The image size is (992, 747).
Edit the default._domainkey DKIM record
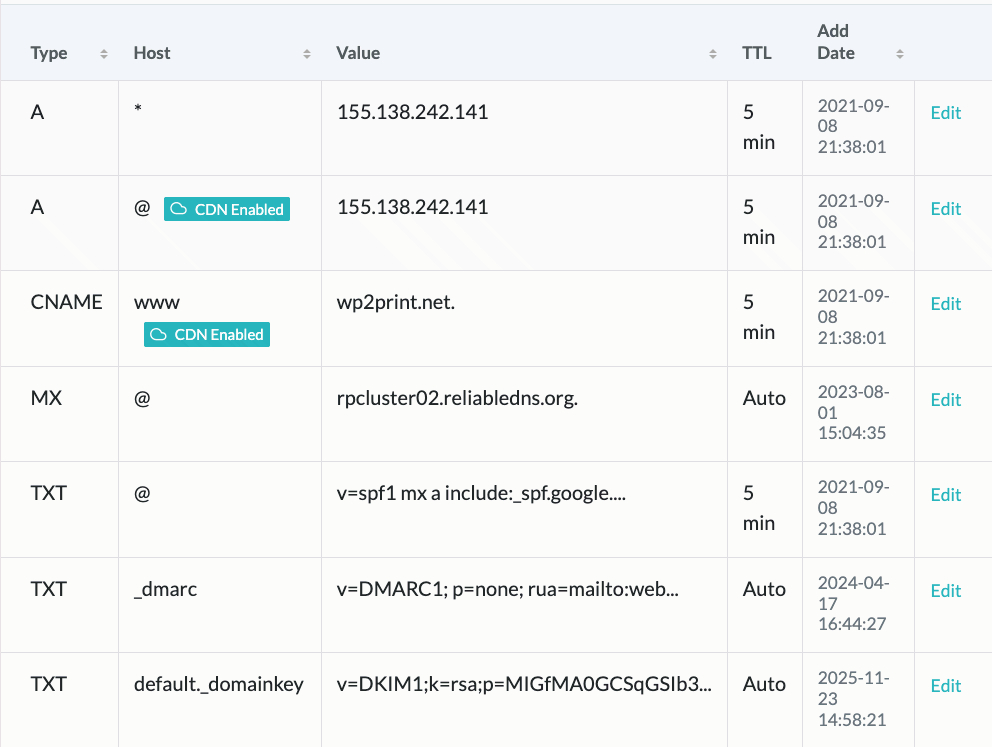pyautogui.click(x=945, y=685)
